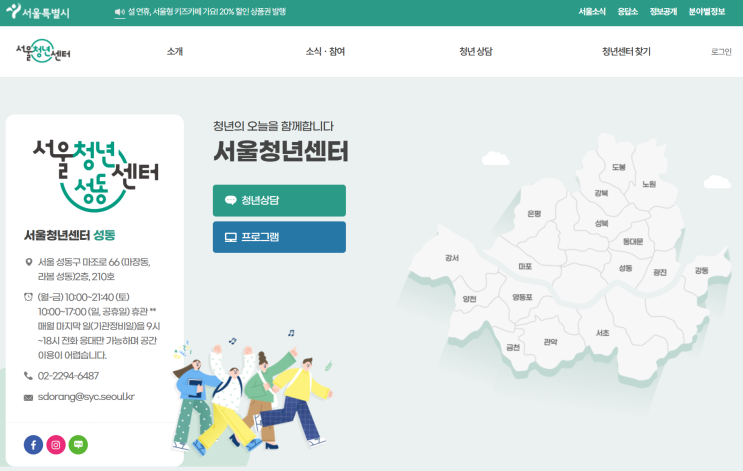Open the green chat blog icon
Screen dimensions: 743x471
tap(78, 444)
